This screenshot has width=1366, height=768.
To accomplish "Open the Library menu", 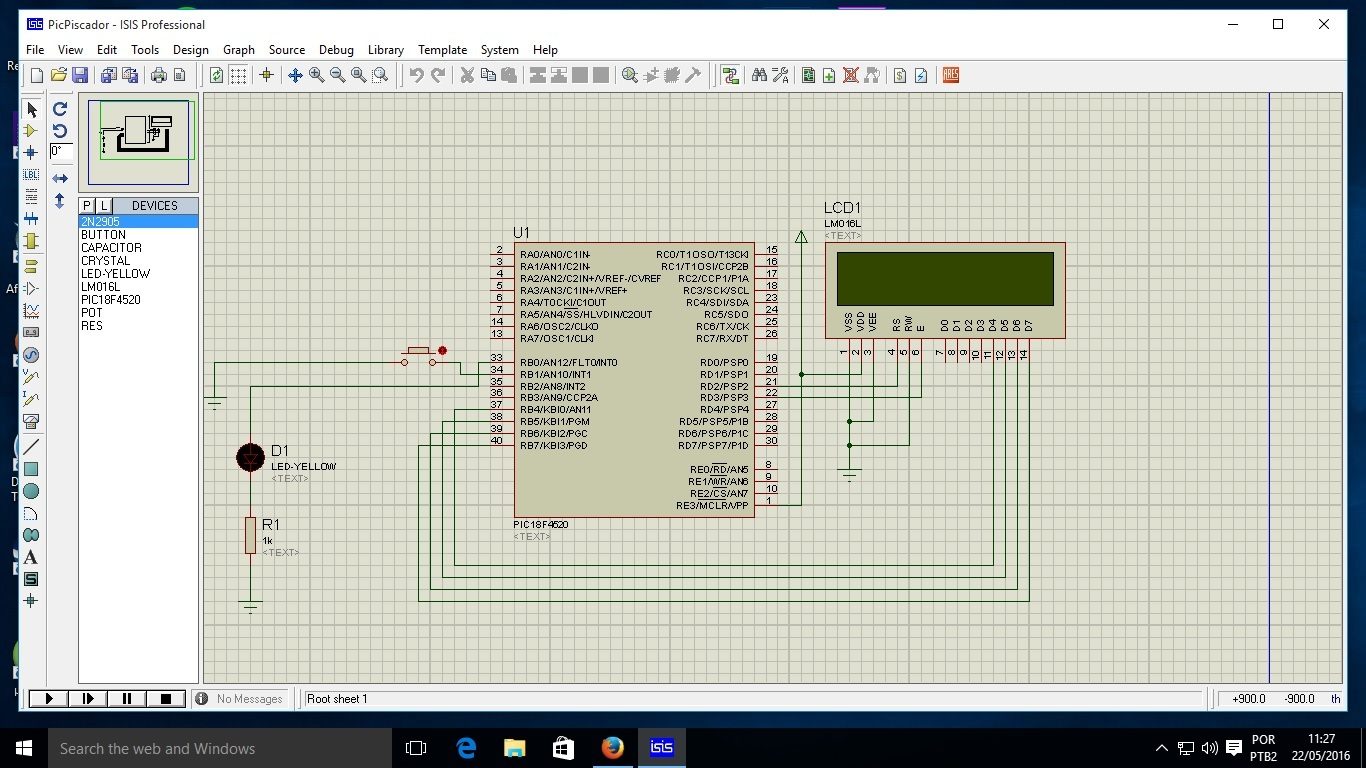I will 386,49.
